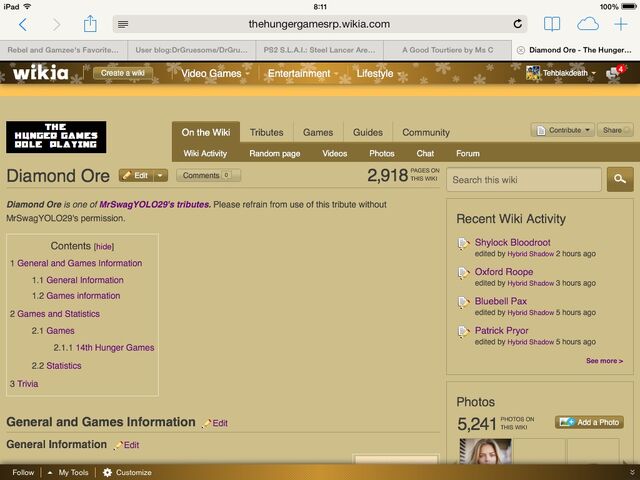Edit General and Games Information section
This screenshot has height=480, width=640.
[x=216, y=423]
